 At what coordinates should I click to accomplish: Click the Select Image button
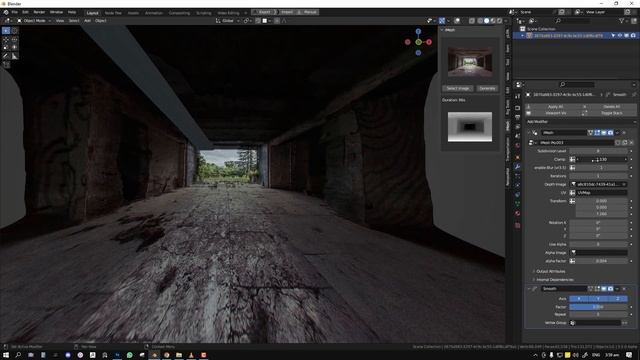pos(458,88)
